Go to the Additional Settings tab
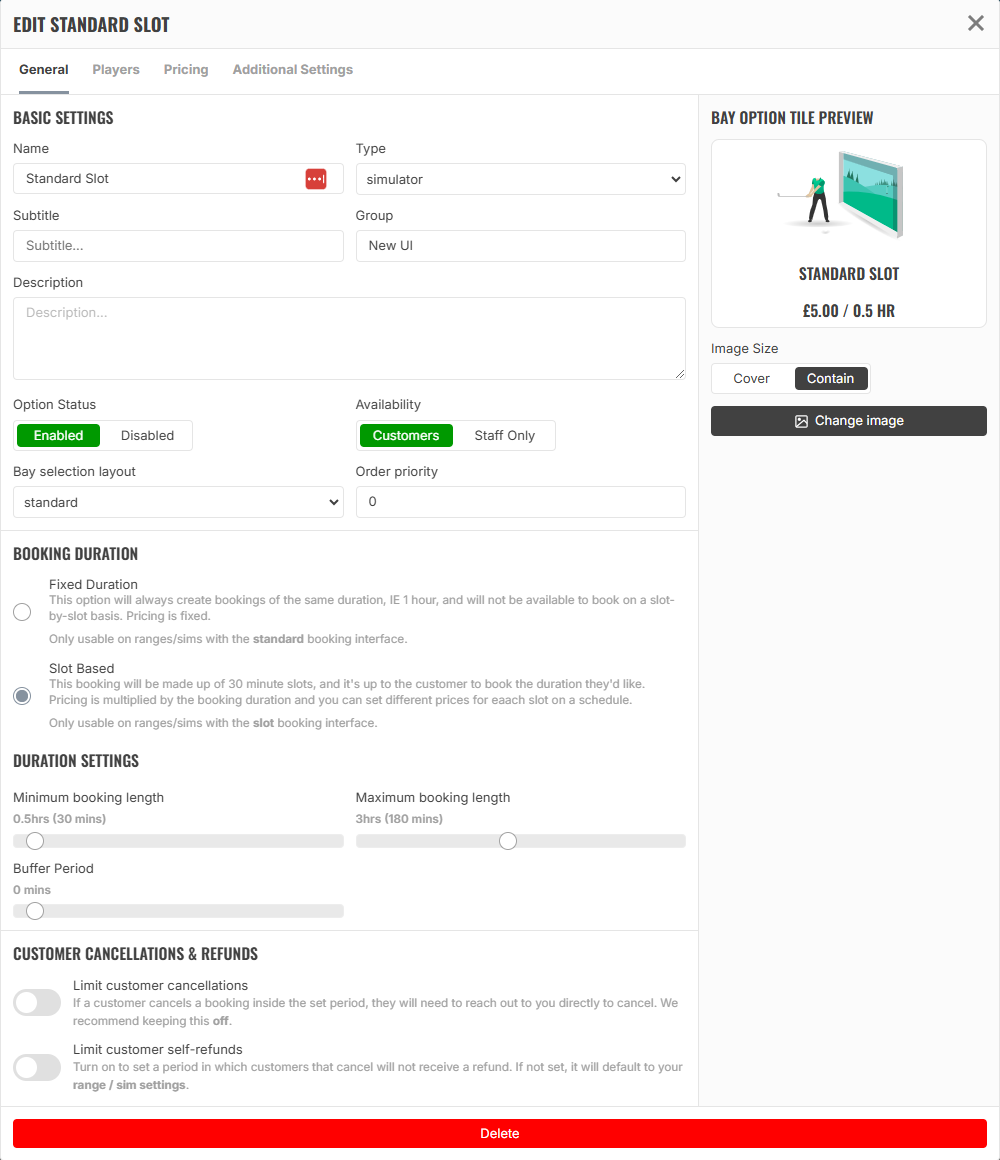Screen dimensions: 1000x1160 tap(292, 70)
